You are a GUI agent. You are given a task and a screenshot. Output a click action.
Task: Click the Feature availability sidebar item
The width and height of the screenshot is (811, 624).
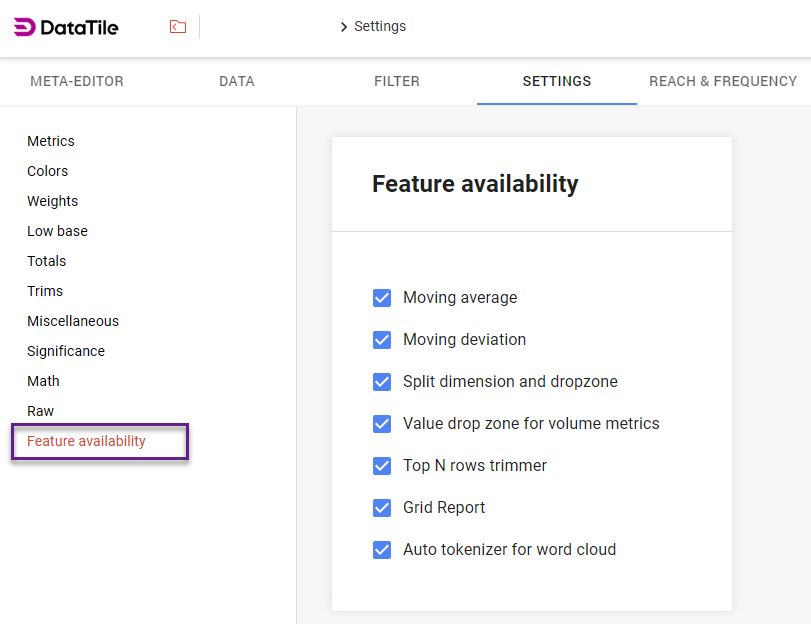(85, 440)
